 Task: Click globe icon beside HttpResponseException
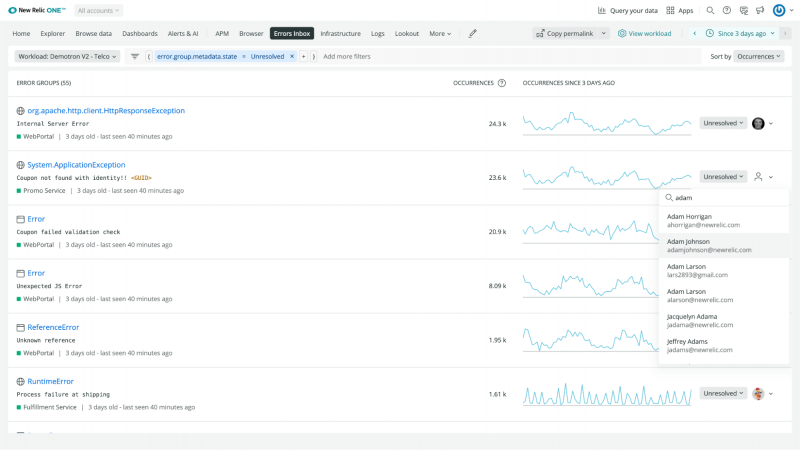pos(20,111)
